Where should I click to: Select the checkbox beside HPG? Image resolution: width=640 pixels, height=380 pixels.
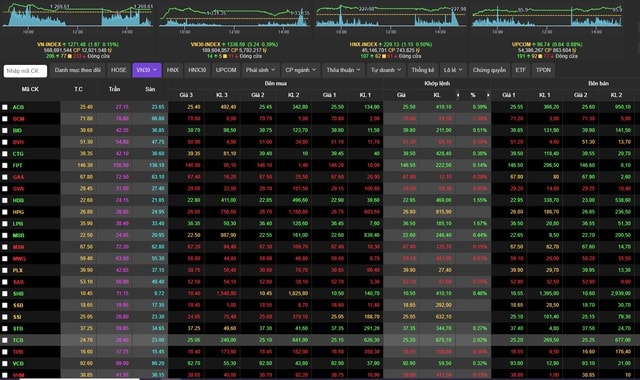5,212
